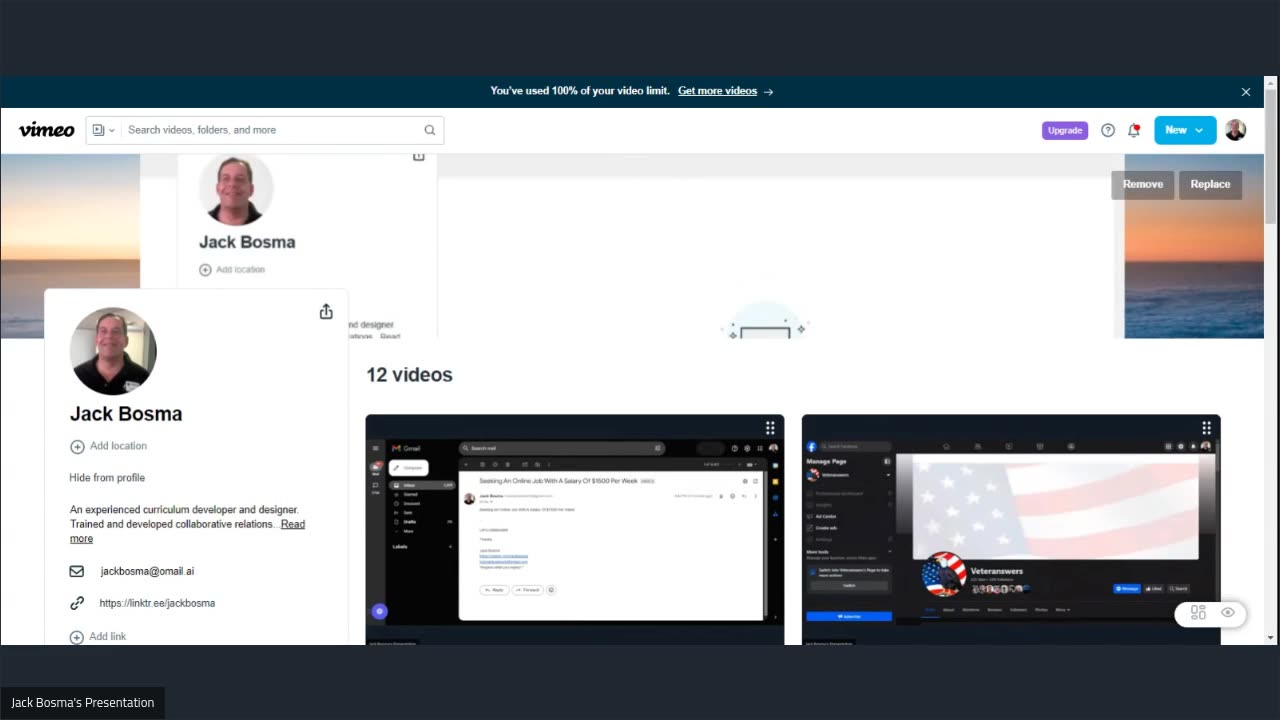Image resolution: width=1280 pixels, height=720 pixels.
Task: Open the Veteranswers video thumbnail
Action: [x=1011, y=530]
